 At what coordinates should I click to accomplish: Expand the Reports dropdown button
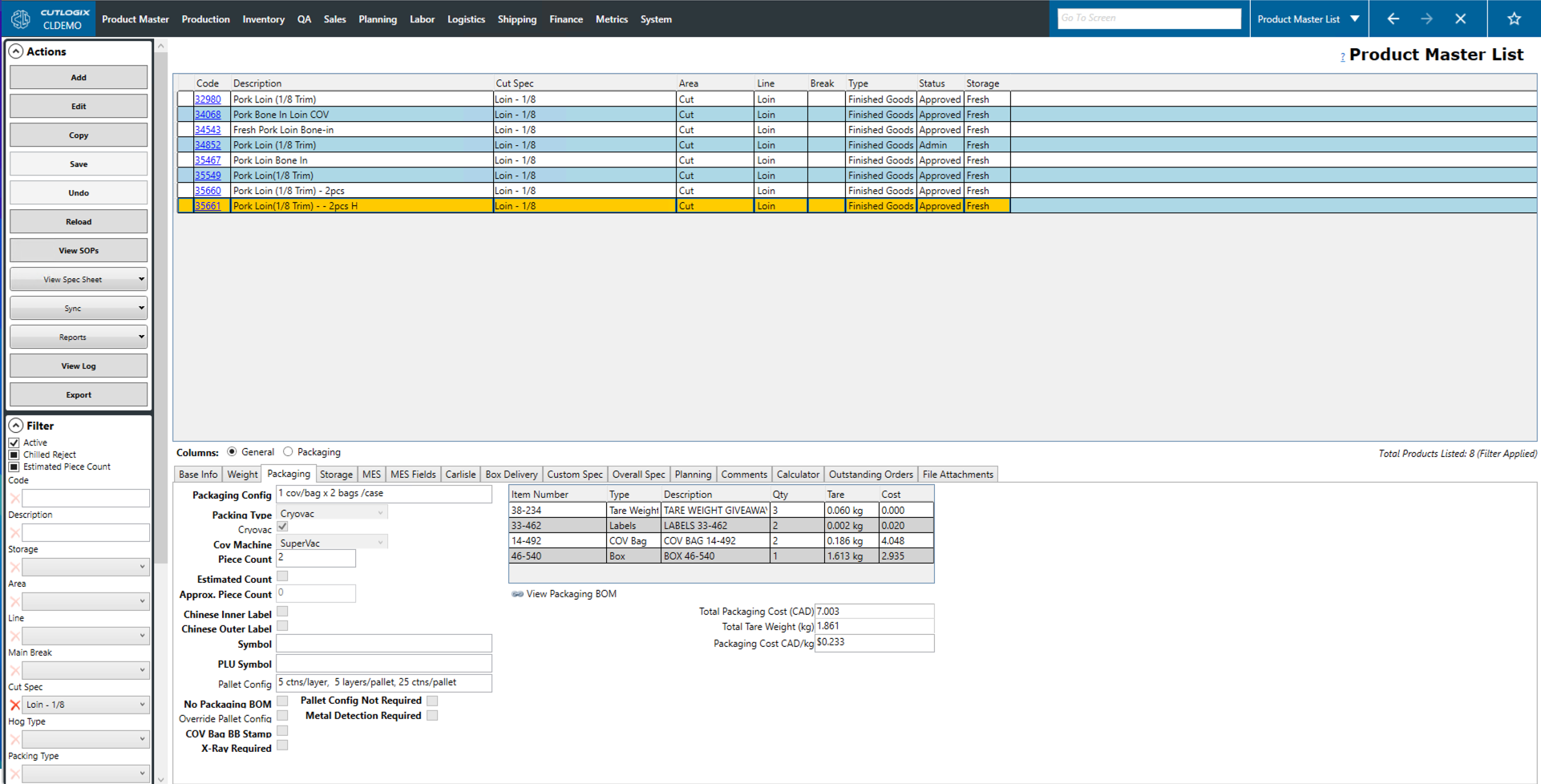79,337
